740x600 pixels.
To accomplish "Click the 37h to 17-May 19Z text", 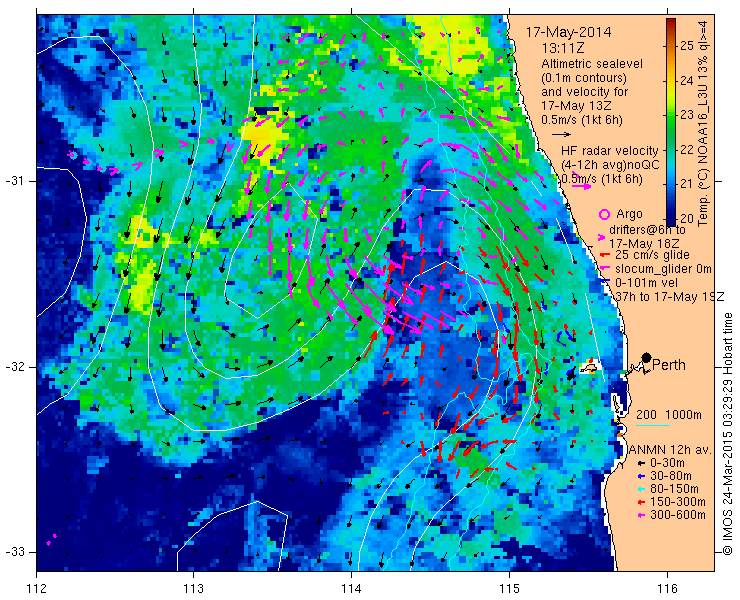I will [x=670, y=296].
